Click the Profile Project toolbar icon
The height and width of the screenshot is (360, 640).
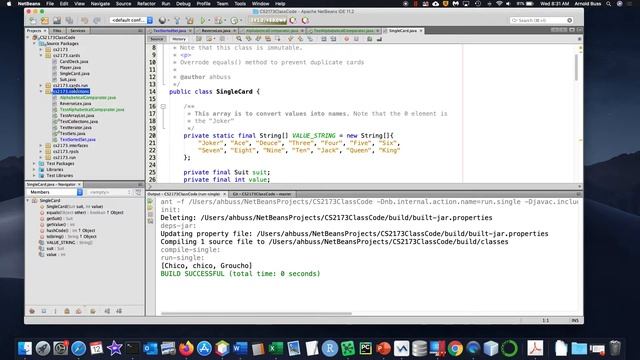tap(234, 20)
